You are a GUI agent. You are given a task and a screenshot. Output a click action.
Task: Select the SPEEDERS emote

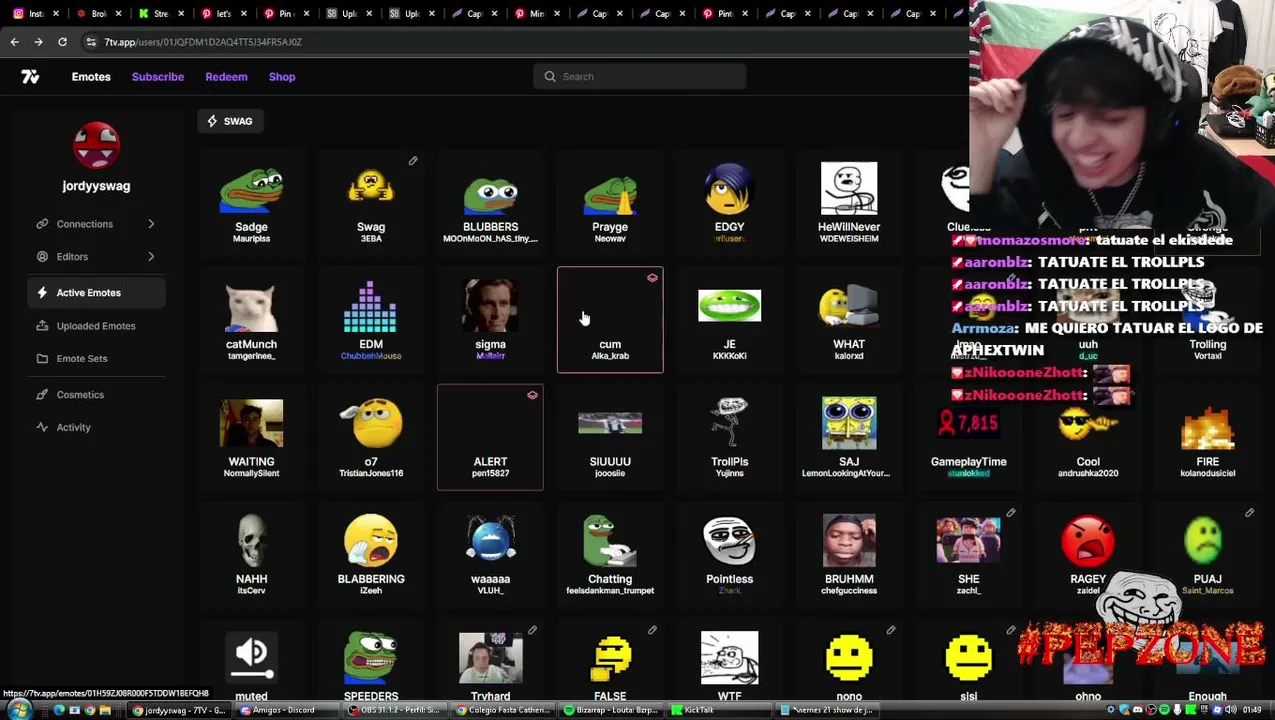click(x=371, y=662)
